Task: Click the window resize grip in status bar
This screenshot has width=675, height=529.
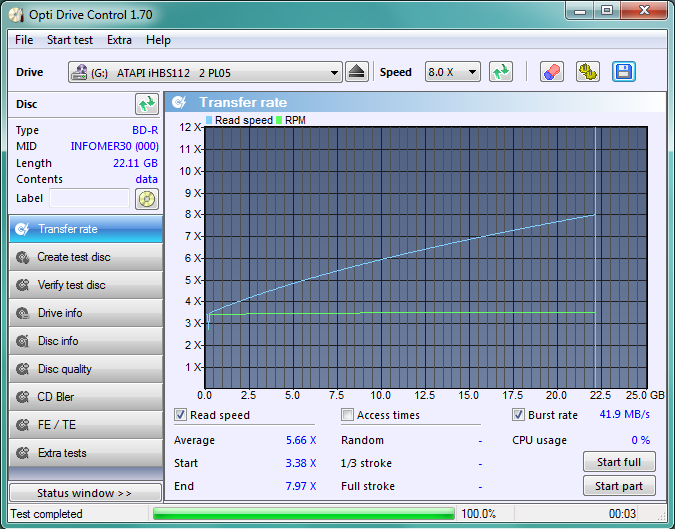Action: (x=661, y=515)
